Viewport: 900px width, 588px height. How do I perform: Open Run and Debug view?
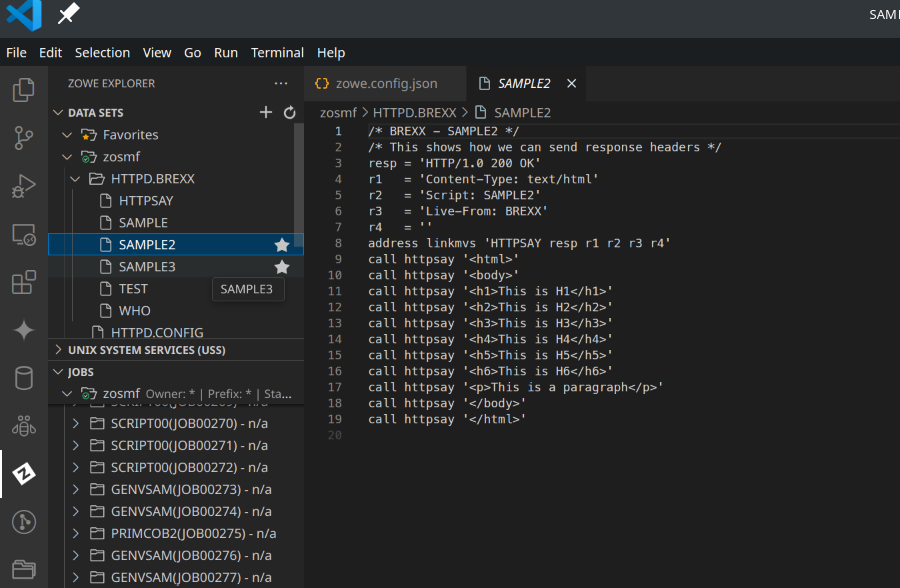23,186
